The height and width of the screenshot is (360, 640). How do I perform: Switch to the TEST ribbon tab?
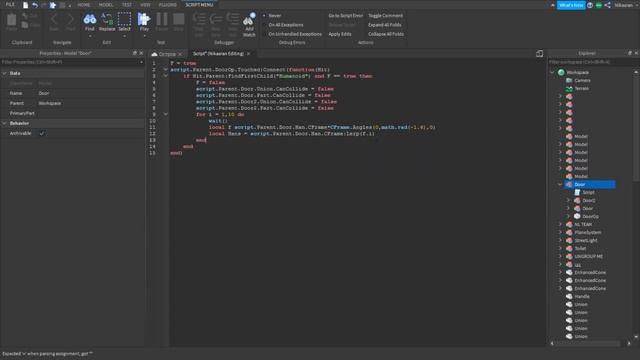(127, 5)
